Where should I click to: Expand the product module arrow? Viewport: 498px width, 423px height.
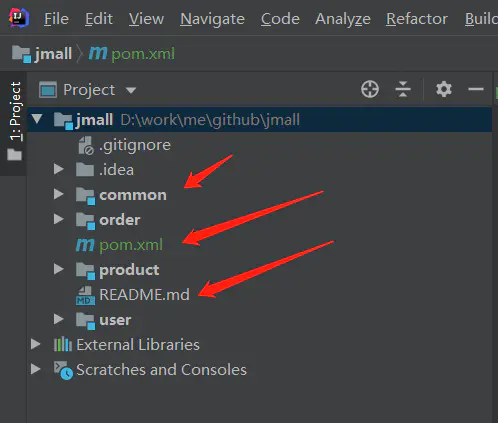[59, 269]
